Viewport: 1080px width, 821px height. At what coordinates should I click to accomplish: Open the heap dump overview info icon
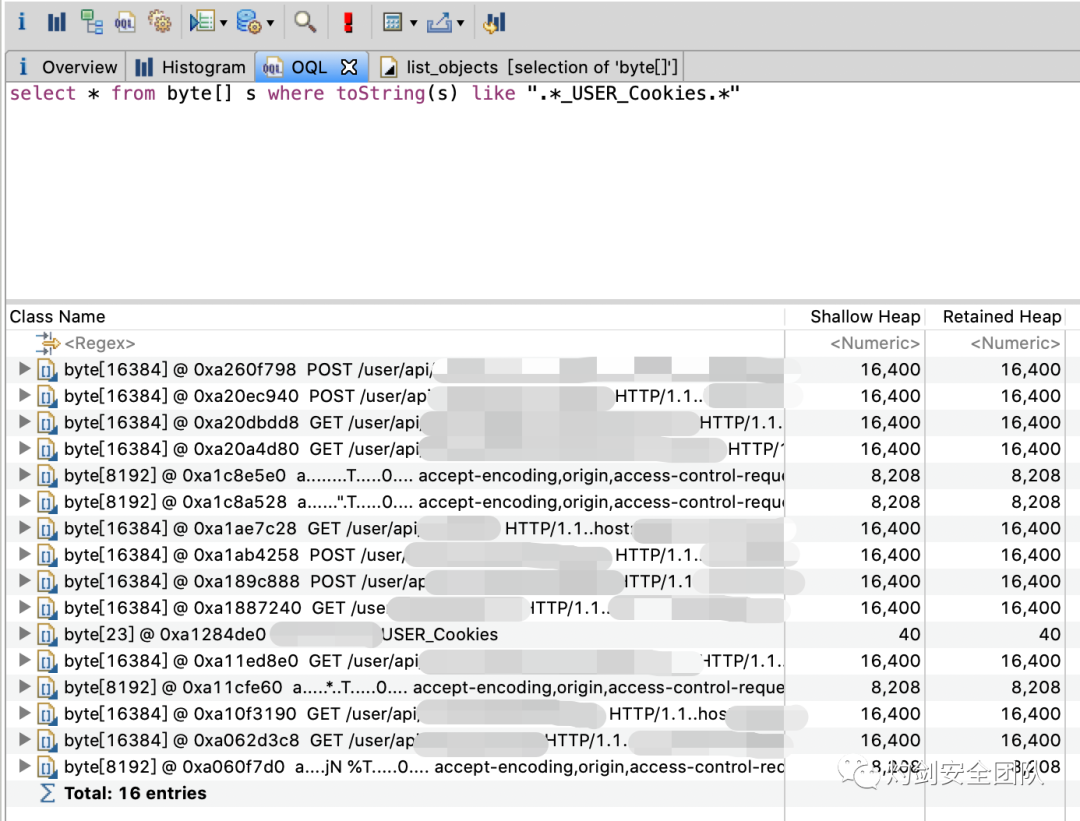[21, 22]
